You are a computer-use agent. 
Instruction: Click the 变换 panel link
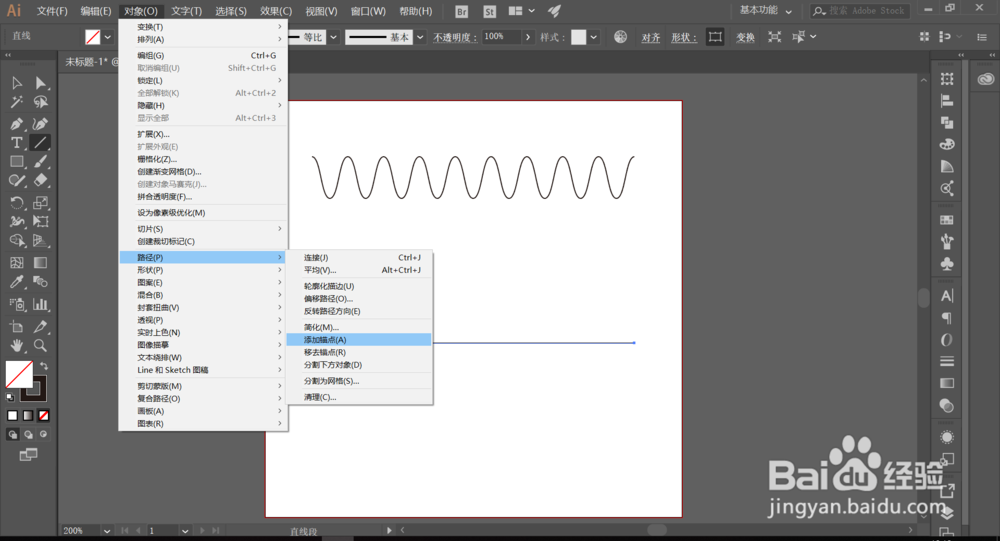(x=745, y=38)
